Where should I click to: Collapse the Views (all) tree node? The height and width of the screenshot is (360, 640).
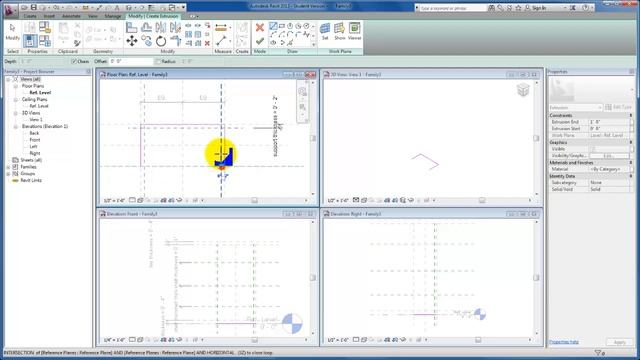[x=8, y=79]
